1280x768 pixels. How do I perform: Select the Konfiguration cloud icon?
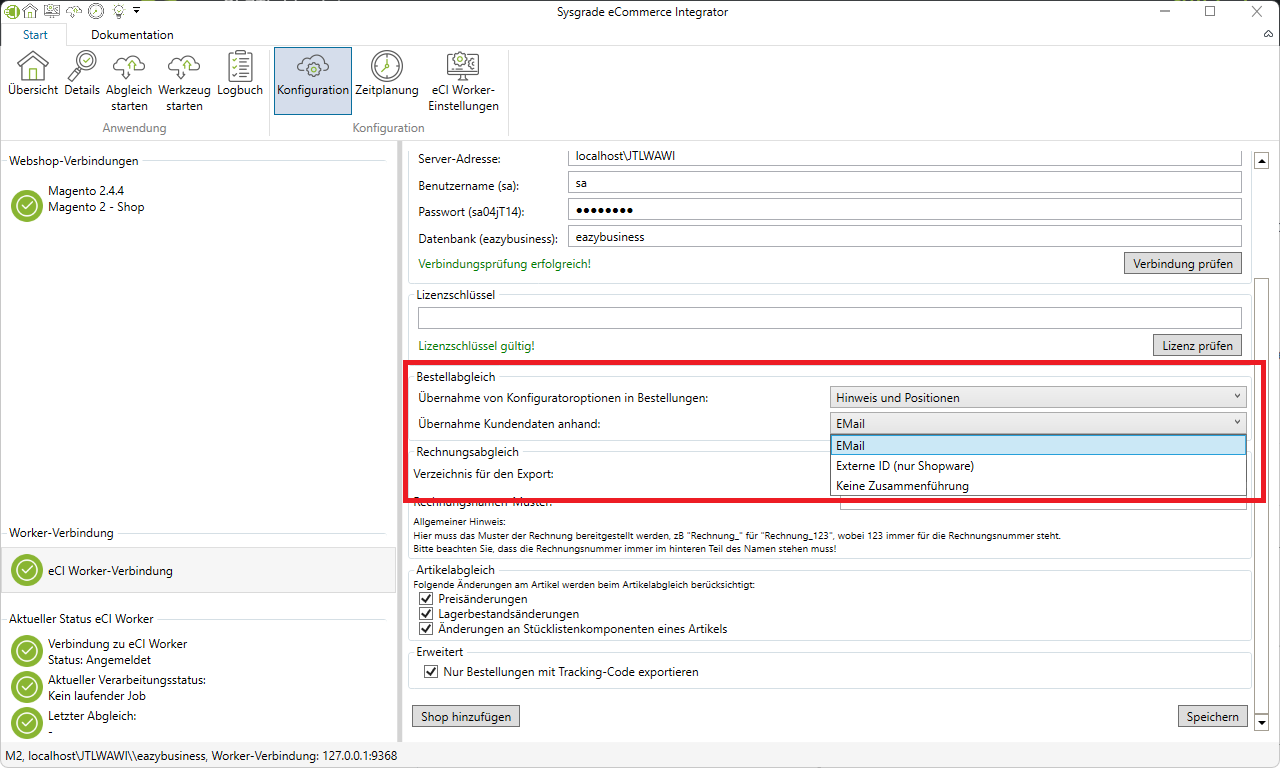click(x=313, y=68)
